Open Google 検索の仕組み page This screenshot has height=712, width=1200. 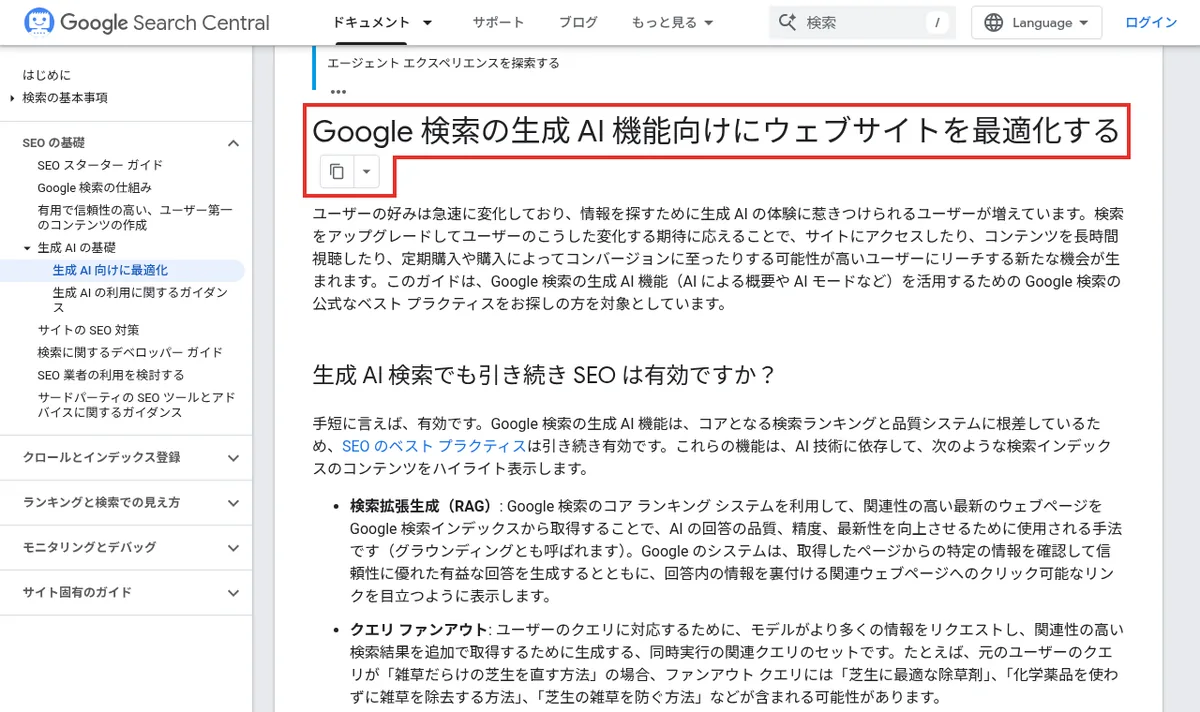(95, 188)
